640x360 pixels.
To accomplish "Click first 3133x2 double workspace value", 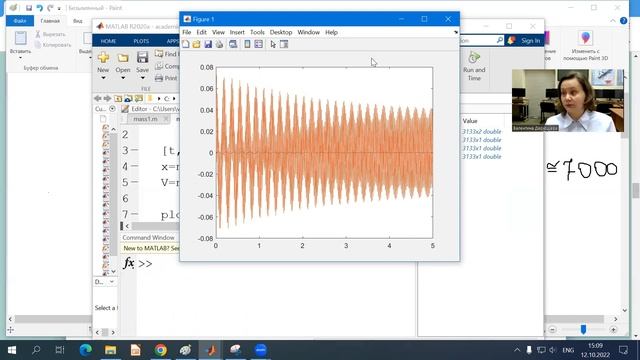I will click(x=482, y=131).
